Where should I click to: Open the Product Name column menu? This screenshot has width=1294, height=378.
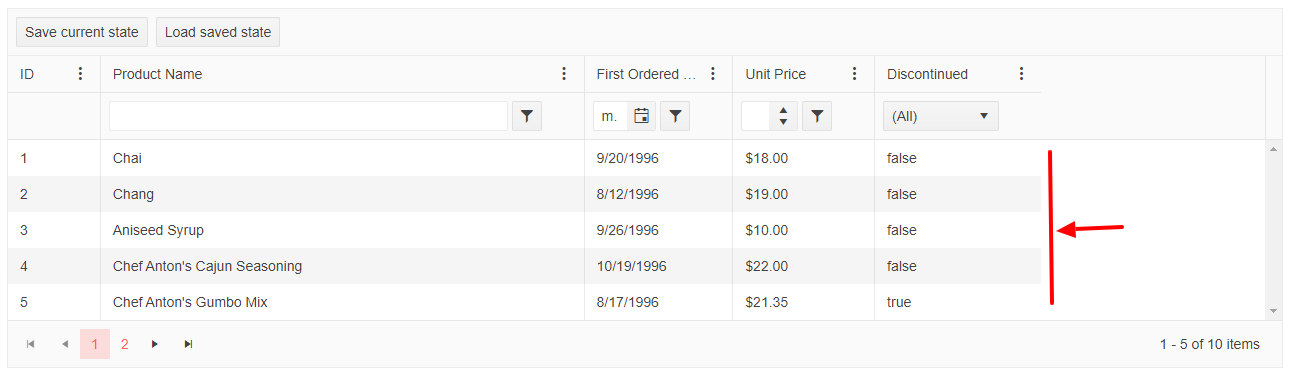coord(564,74)
